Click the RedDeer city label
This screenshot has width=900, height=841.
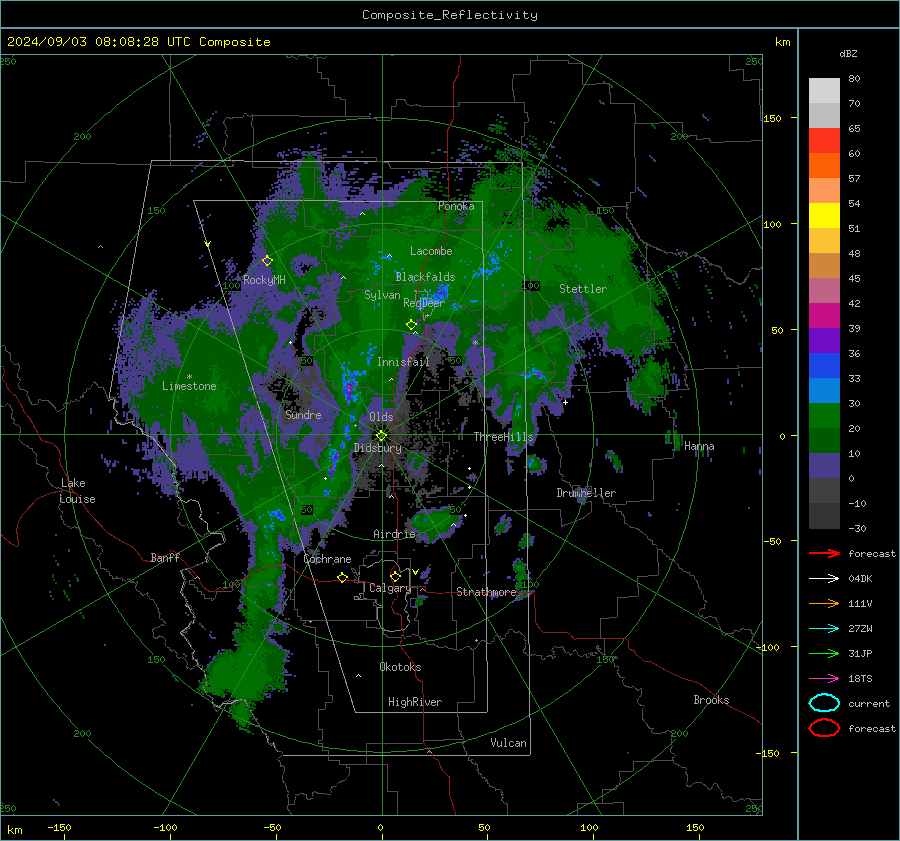tap(424, 303)
